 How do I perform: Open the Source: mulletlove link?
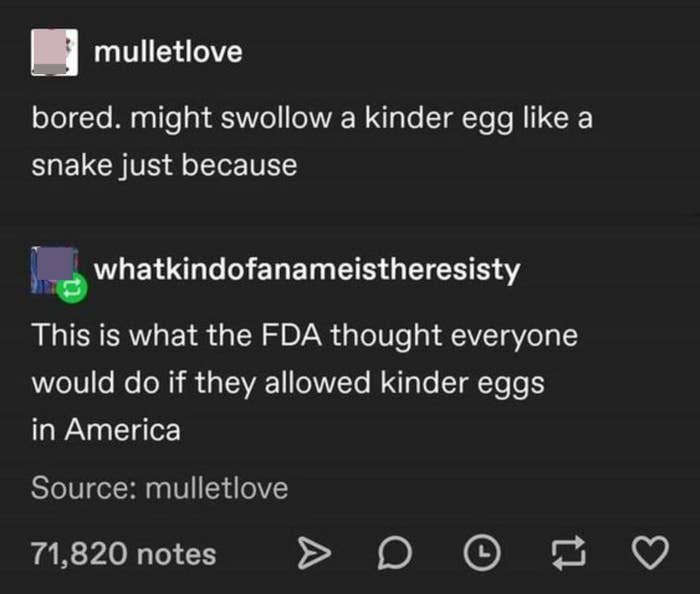click(x=160, y=488)
